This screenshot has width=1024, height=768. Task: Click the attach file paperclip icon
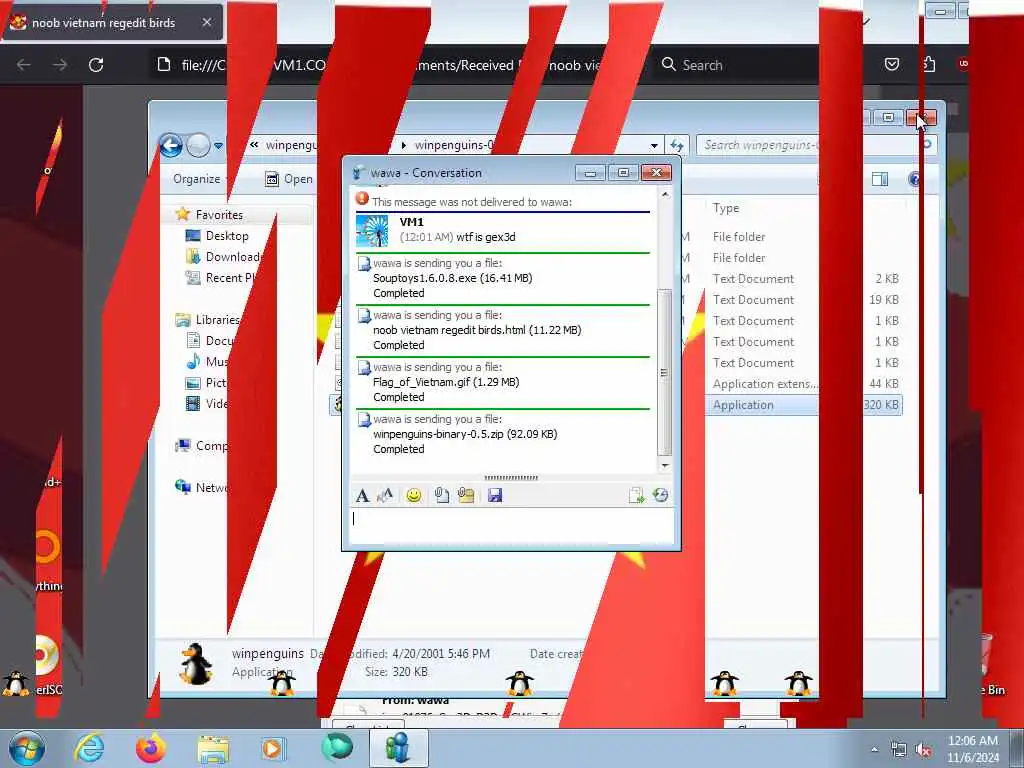[441, 495]
